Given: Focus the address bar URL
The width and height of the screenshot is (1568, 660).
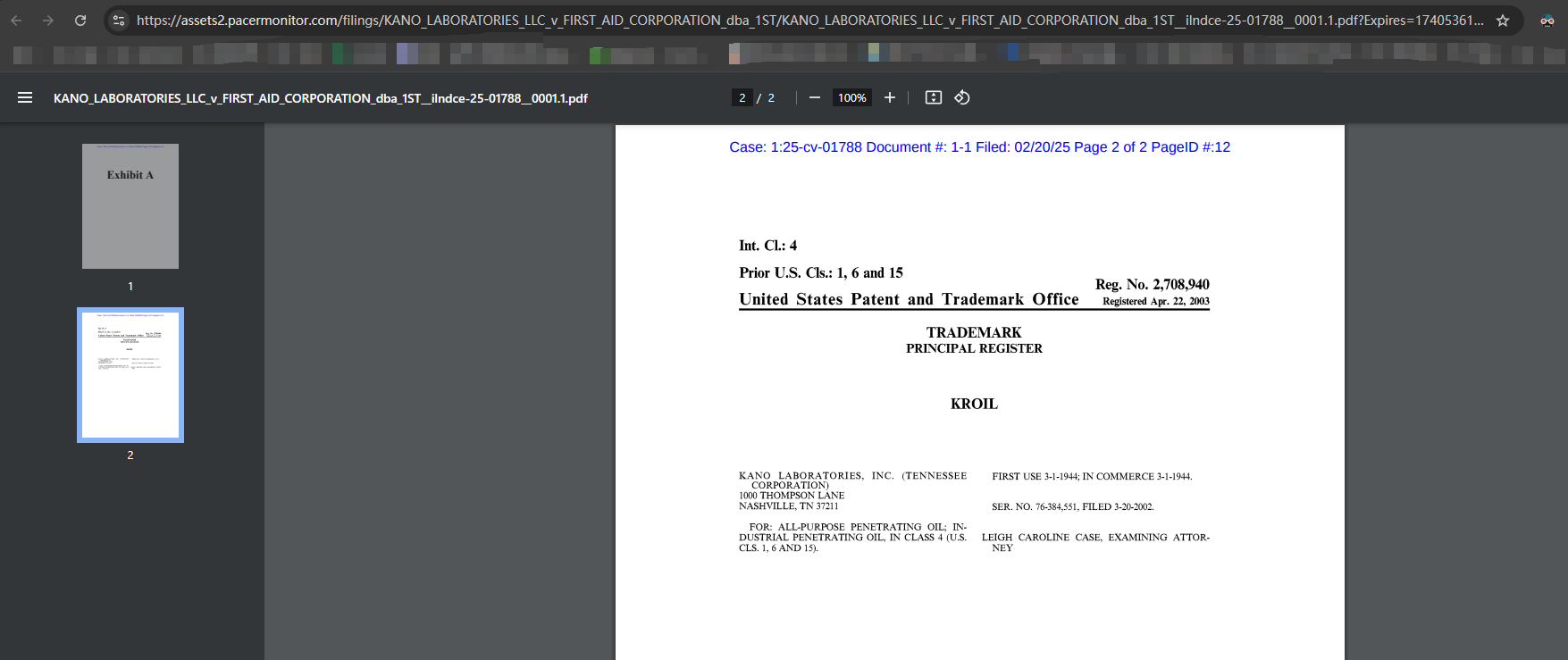Looking at the screenshot, I should pyautogui.click(x=809, y=20).
